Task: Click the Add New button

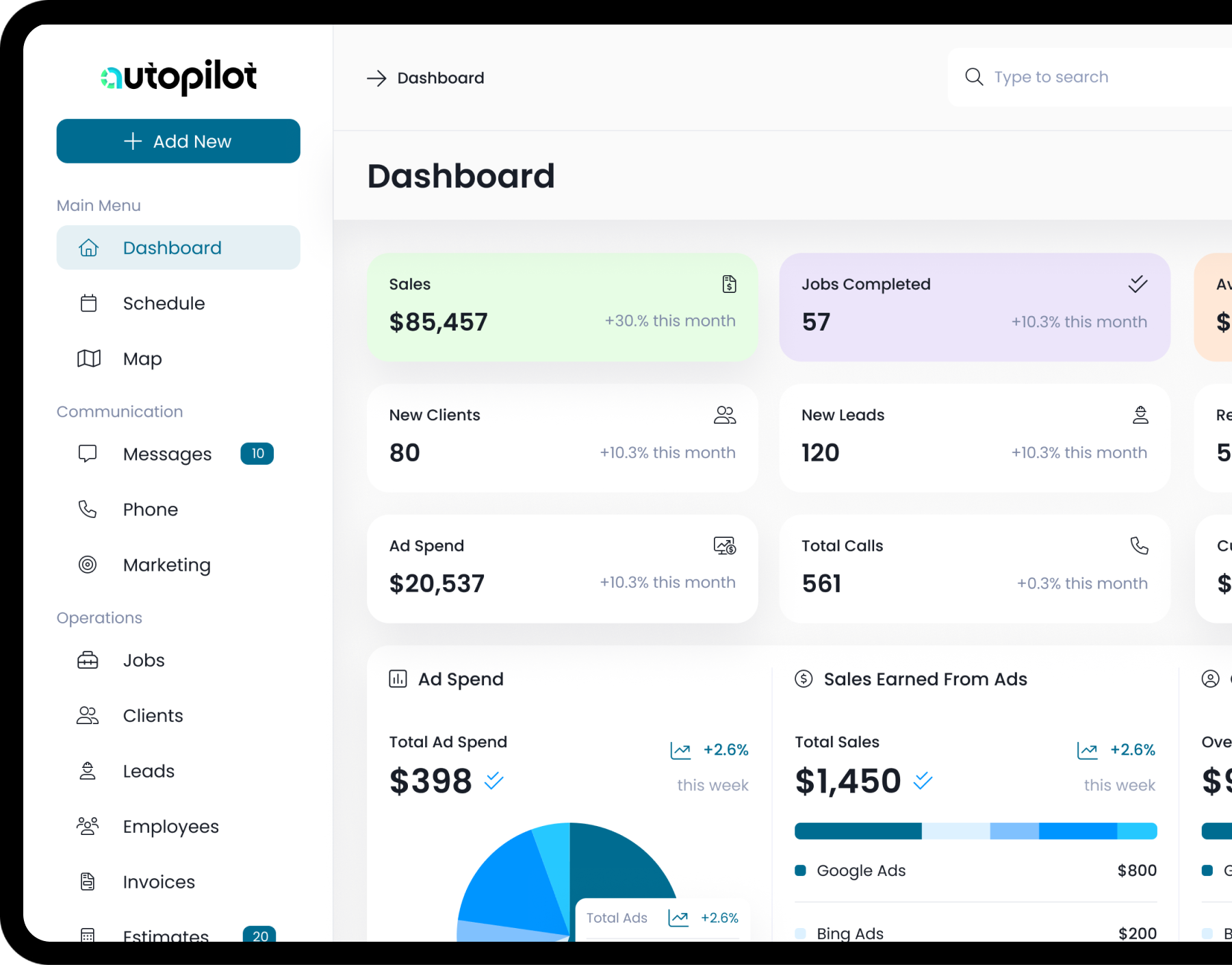Action: [x=178, y=141]
